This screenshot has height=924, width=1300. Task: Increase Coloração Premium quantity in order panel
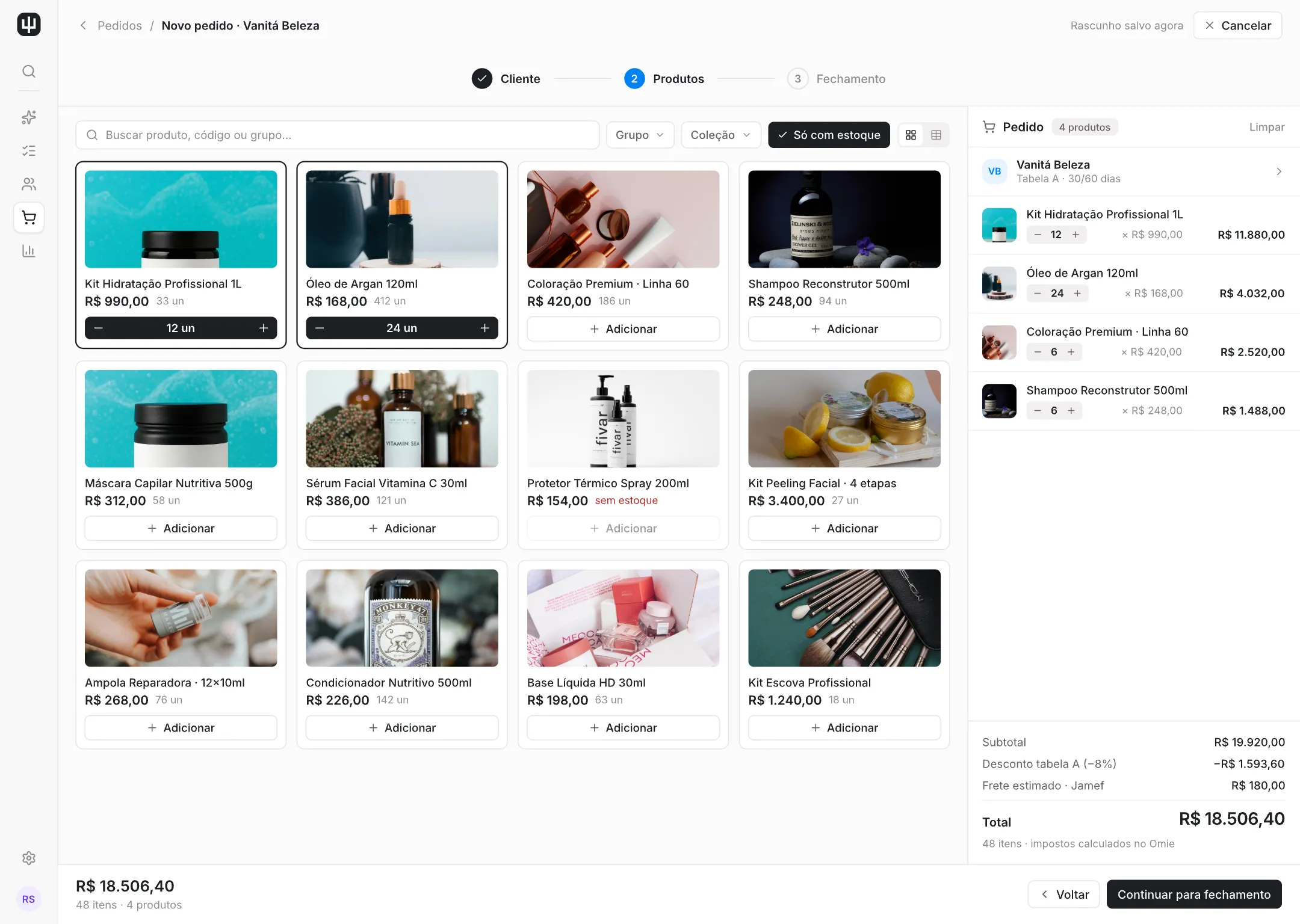[1071, 352]
